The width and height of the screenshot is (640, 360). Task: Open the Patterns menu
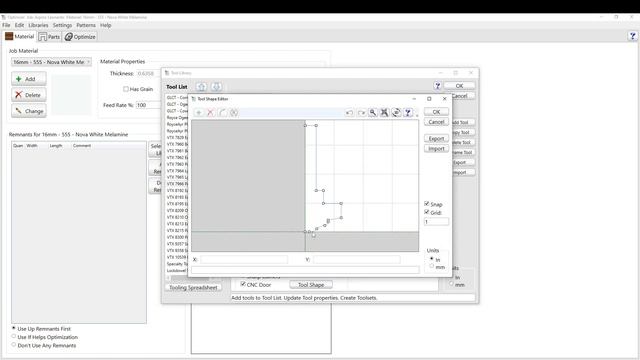coord(86,25)
